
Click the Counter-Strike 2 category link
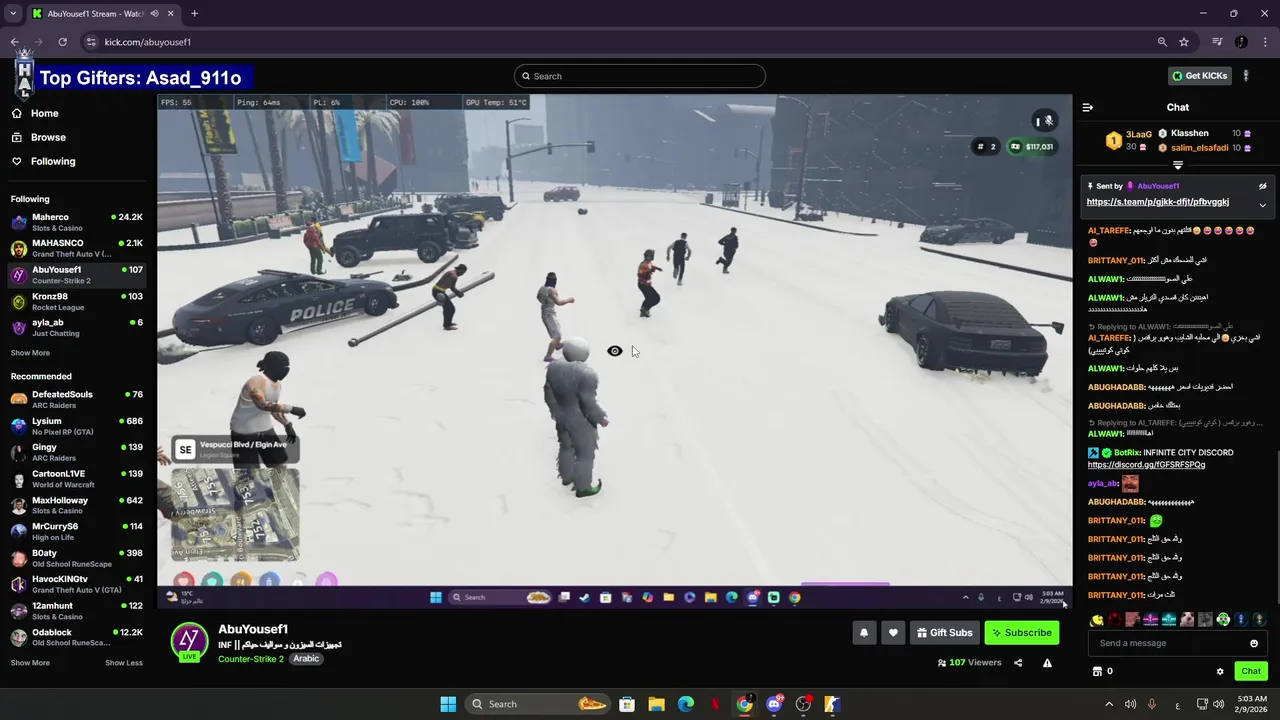(x=250, y=659)
